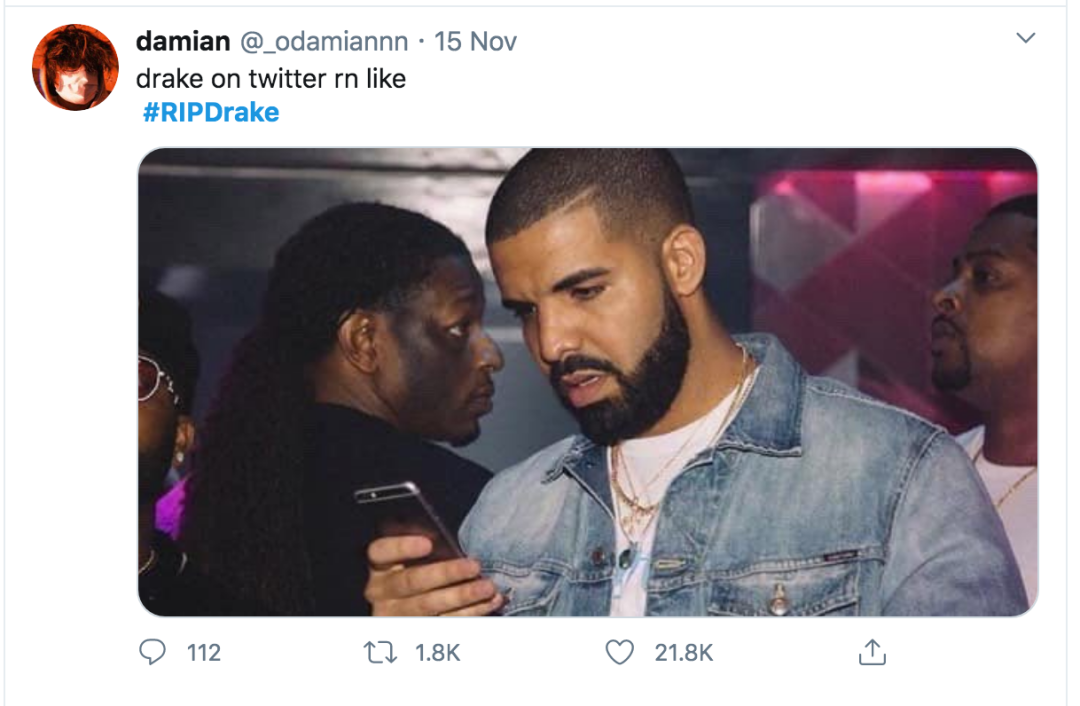Click the display name "damian"
The image size is (1080, 706).
(x=184, y=41)
